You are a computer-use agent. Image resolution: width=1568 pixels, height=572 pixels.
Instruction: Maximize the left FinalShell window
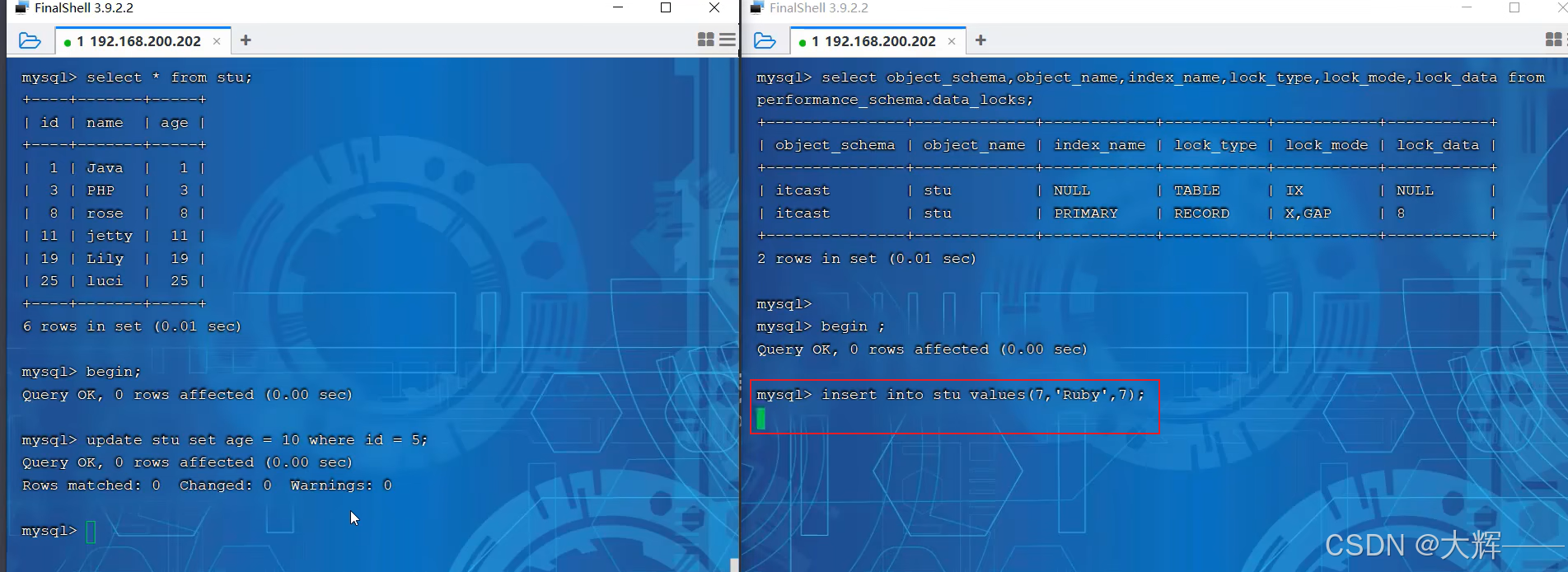pos(666,8)
